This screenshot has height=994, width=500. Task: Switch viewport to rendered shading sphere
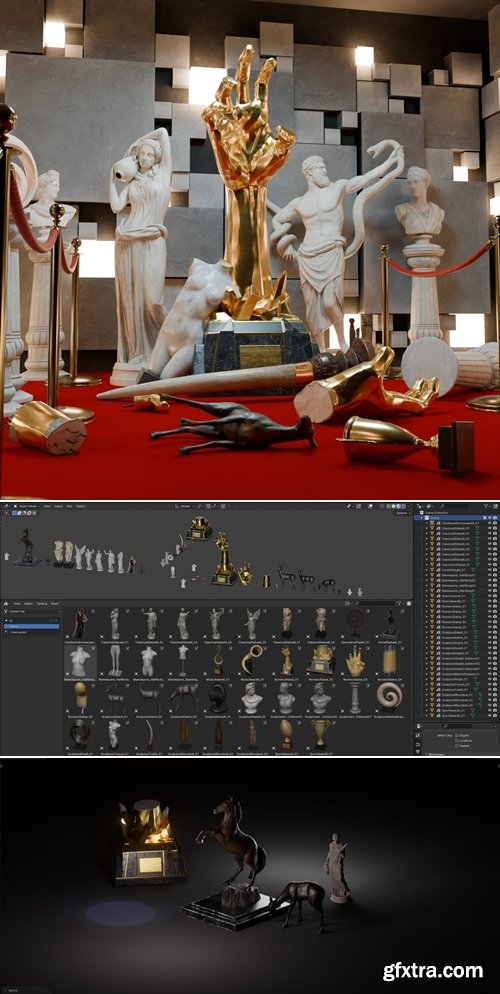click(403, 506)
